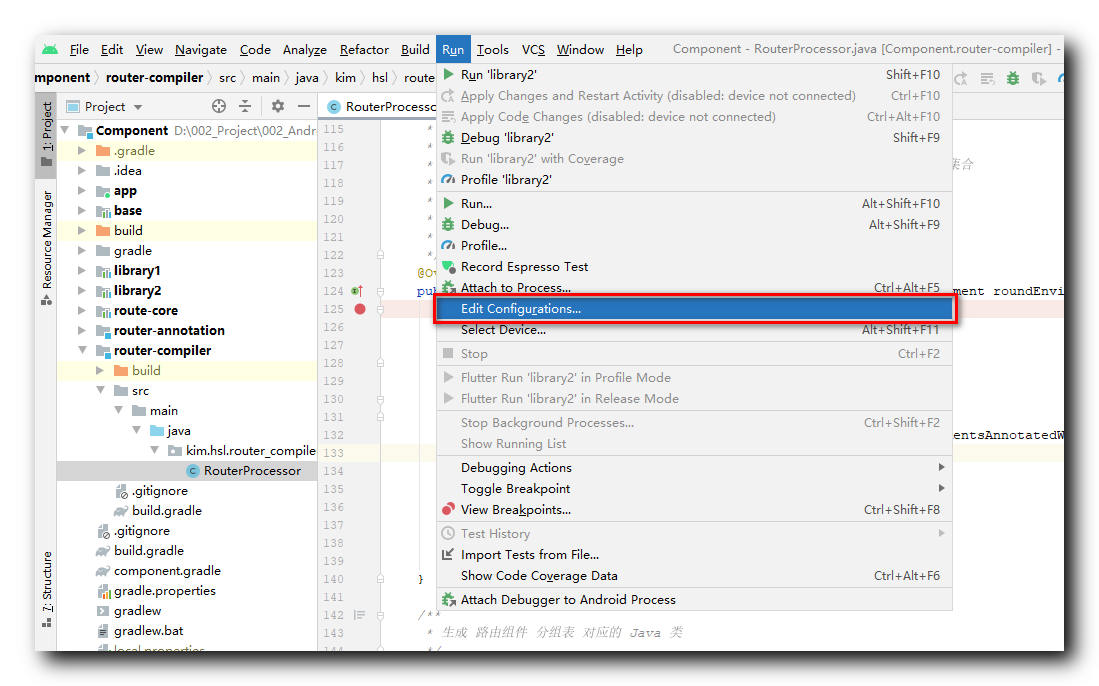The width and height of the screenshot is (1099, 686).
Task: Open the File menu
Action: (79, 50)
